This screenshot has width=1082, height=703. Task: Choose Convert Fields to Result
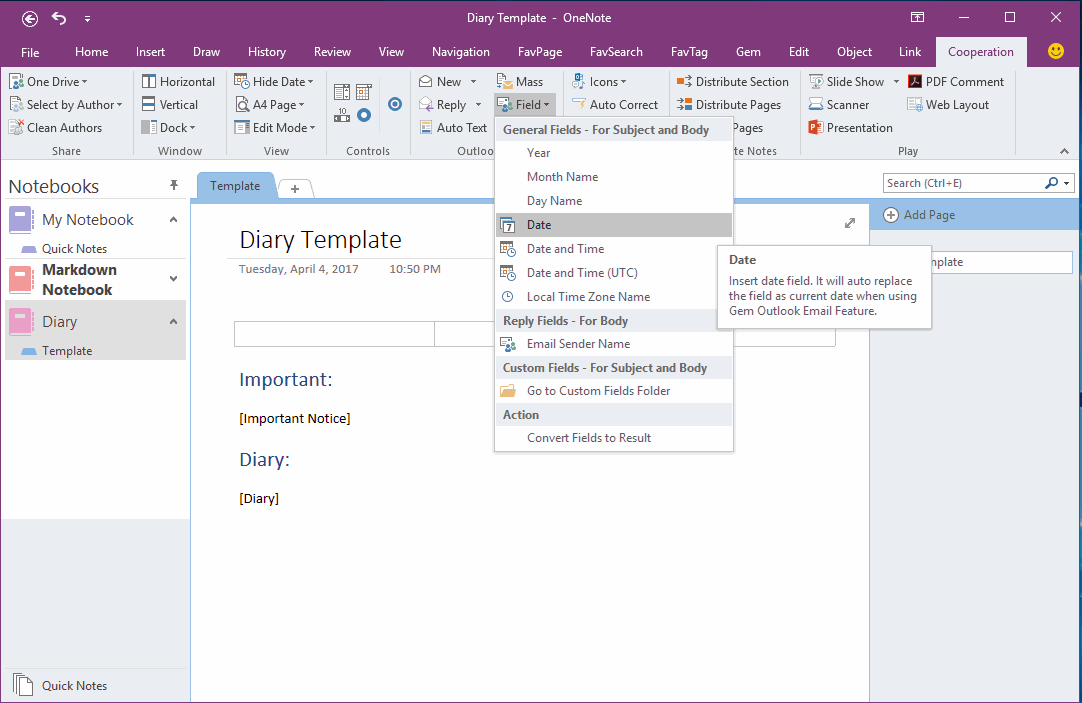613,437
